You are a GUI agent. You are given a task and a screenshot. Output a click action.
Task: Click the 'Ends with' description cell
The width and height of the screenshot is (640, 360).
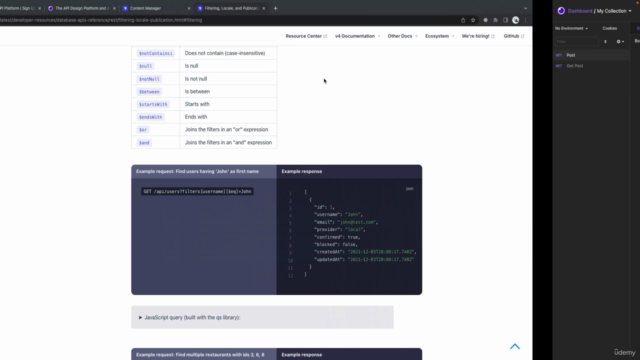(228, 117)
